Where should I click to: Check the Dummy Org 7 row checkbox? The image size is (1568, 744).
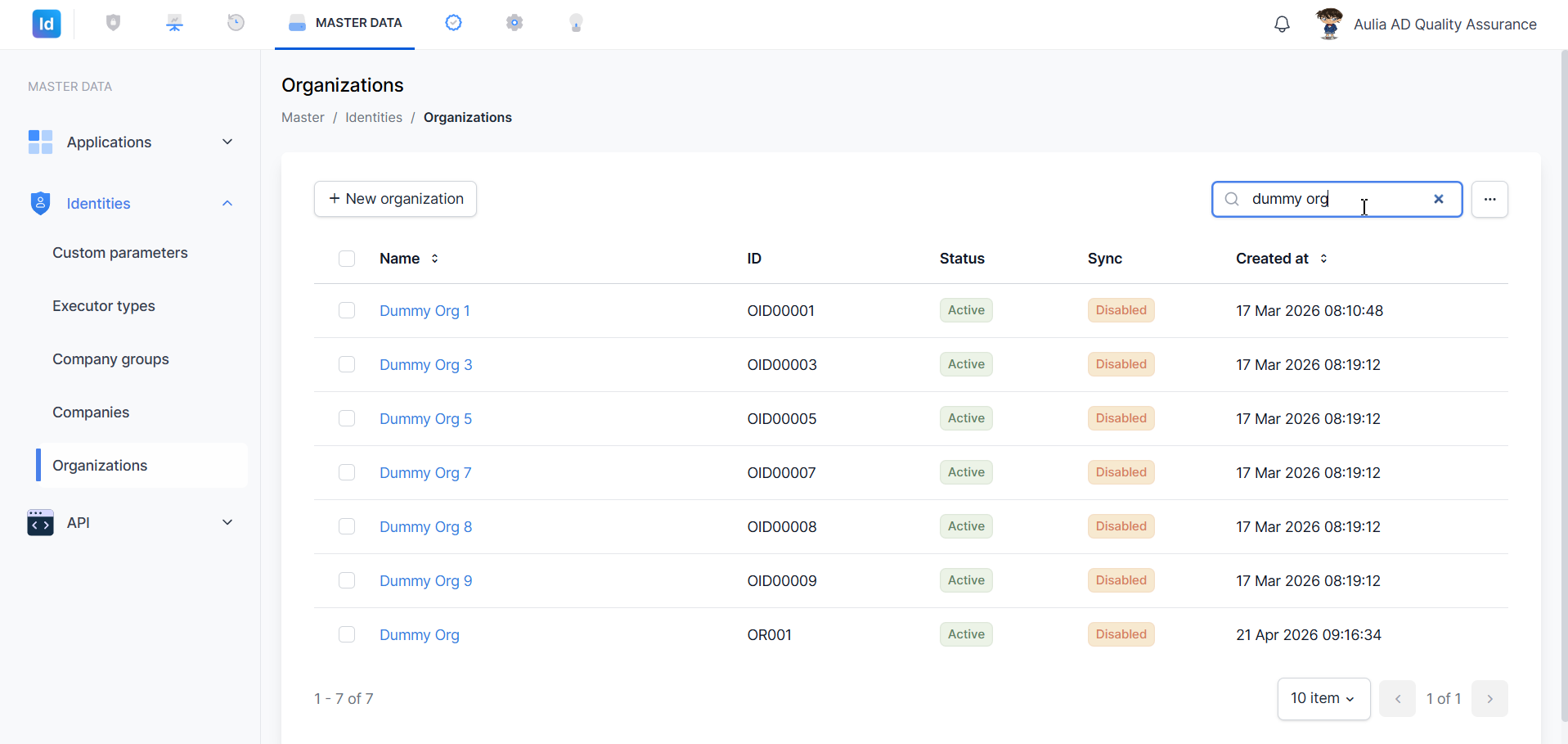click(347, 472)
